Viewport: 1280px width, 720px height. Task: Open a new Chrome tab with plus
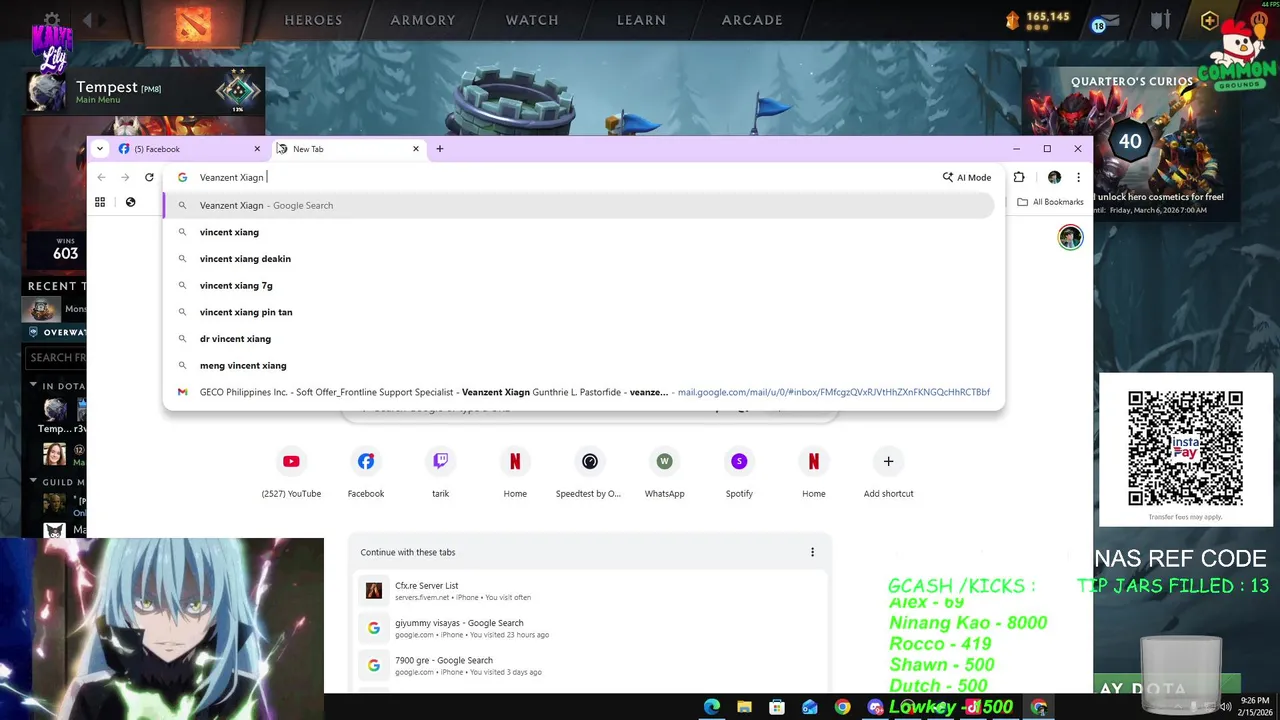click(439, 149)
